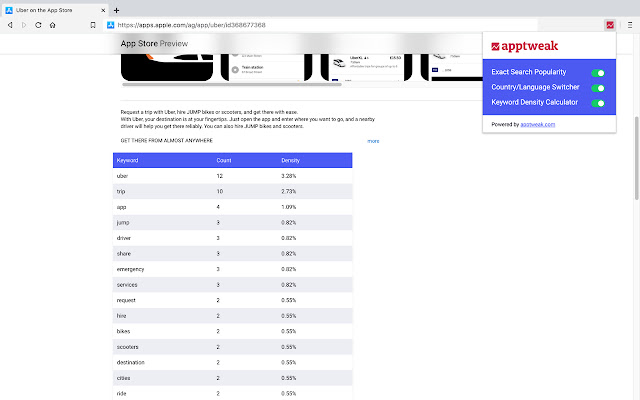
Task: Go forward using the browser forward arrow
Action: (24, 25)
